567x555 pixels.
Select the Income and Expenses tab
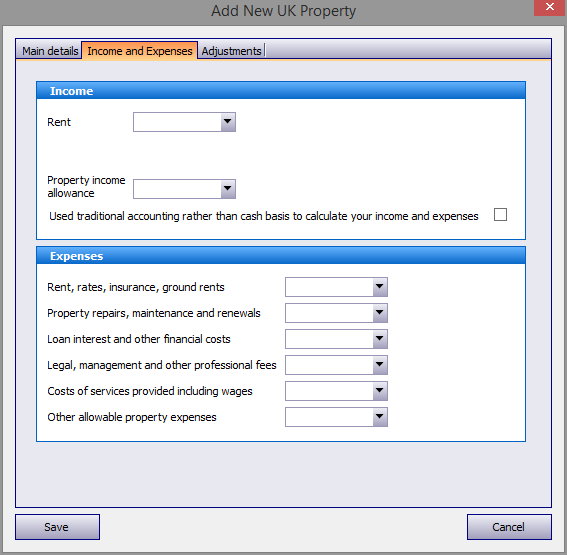[140, 51]
